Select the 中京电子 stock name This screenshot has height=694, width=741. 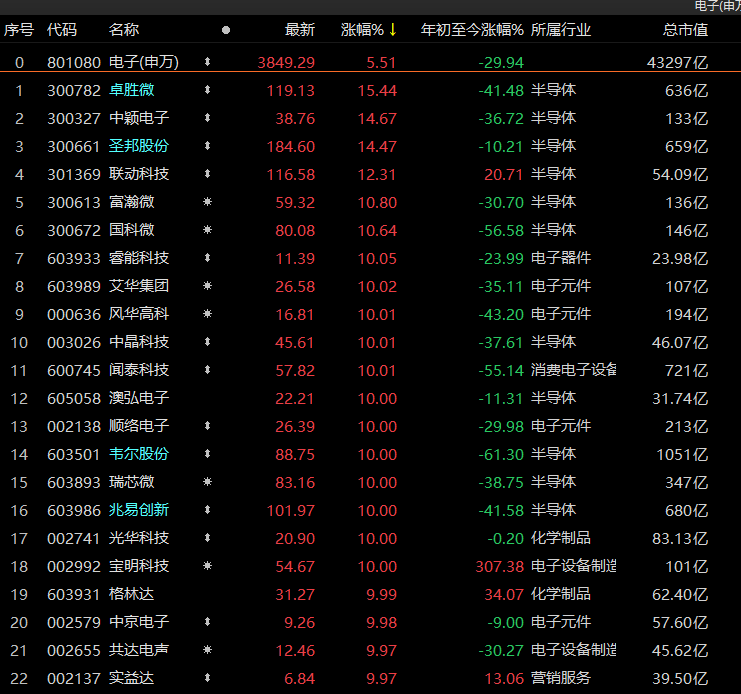tap(139, 622)
